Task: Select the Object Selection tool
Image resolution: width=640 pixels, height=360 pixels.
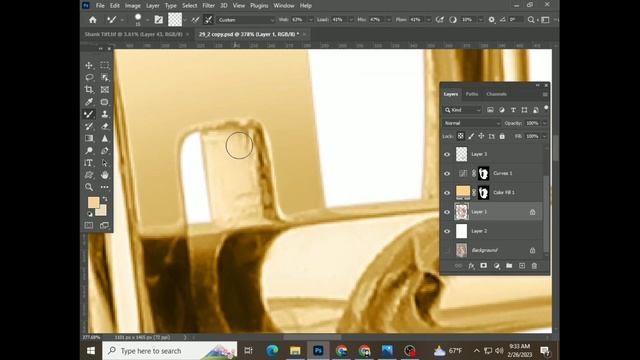Action: (104, 77)
